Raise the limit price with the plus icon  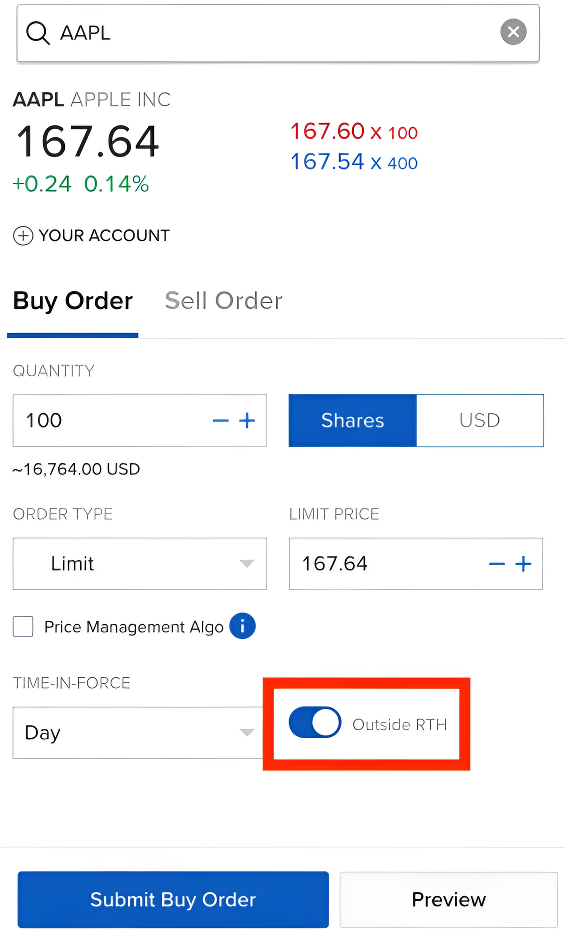524,564
